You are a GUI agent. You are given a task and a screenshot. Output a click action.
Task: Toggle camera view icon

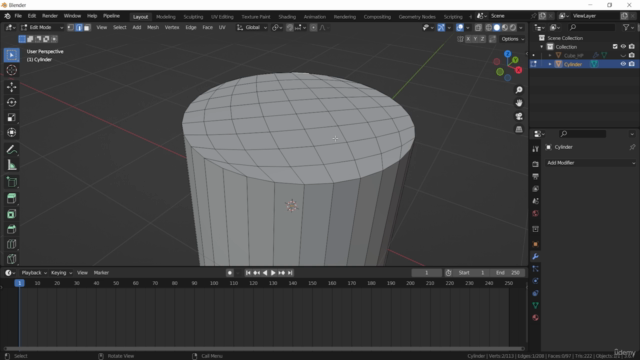pyautogui.click(x=519, y=116)
